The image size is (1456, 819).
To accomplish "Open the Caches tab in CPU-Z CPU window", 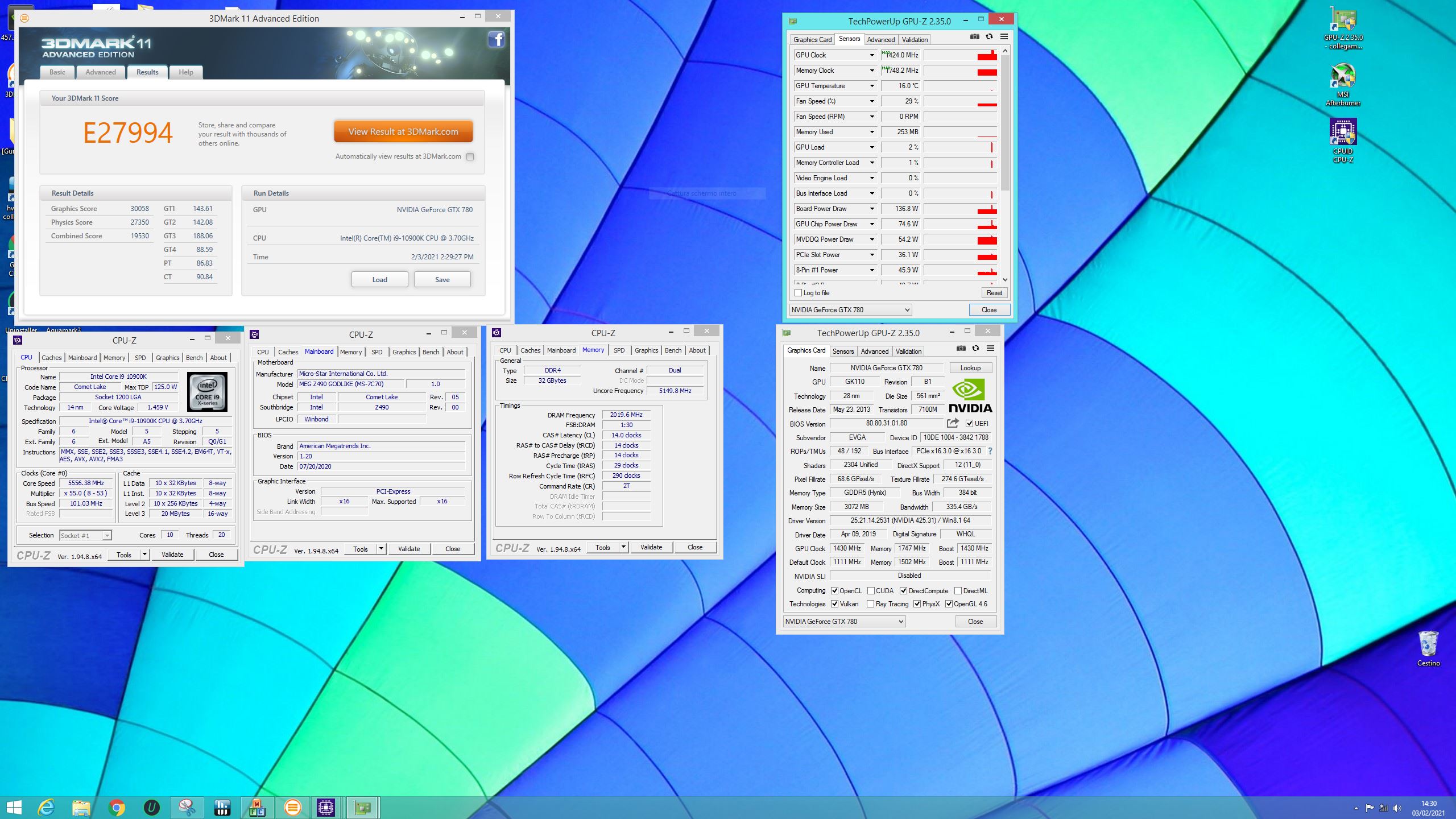I will 51,358.
